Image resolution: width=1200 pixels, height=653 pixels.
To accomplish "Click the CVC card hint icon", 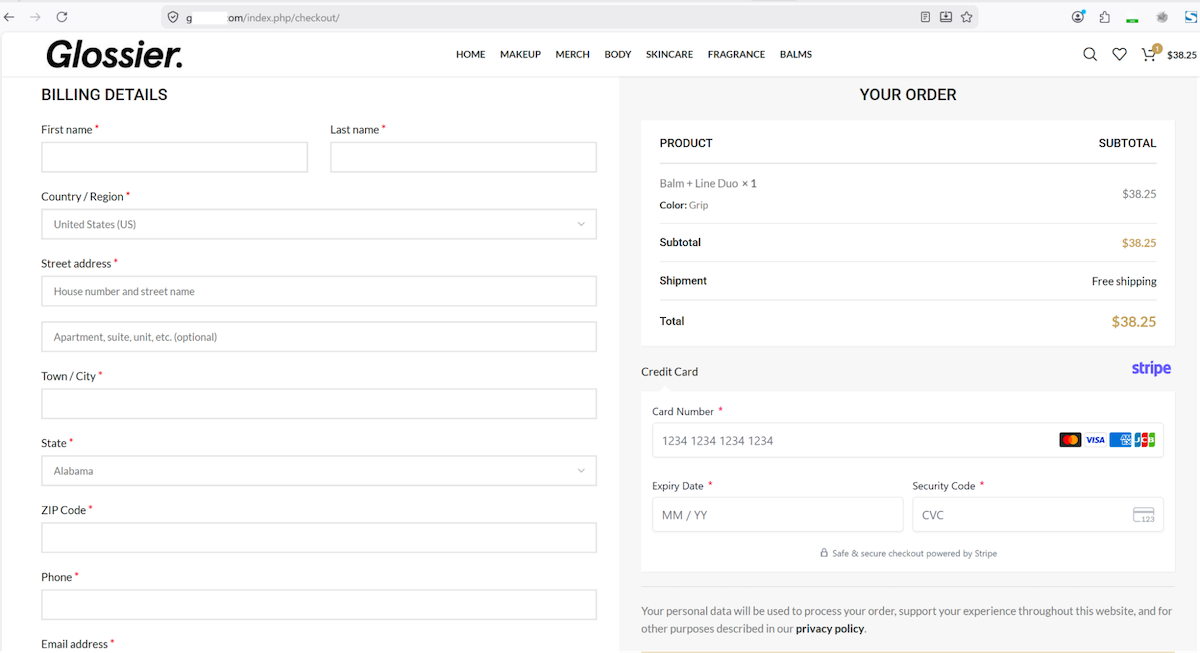I will (1144, 515).
